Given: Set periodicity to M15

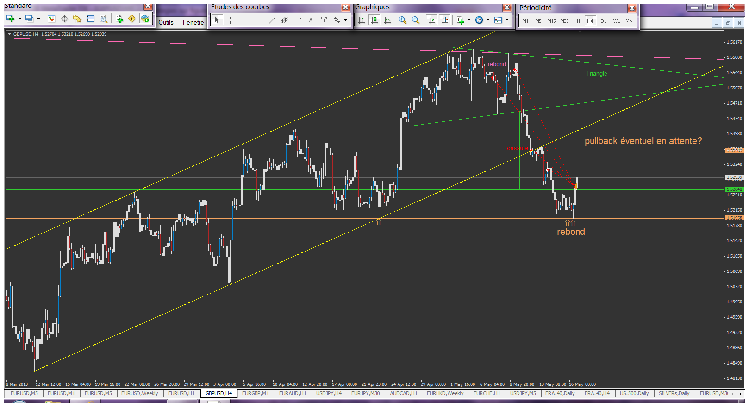Looking at the screenshot, I should pyautogui.click(x=552, y=21).
